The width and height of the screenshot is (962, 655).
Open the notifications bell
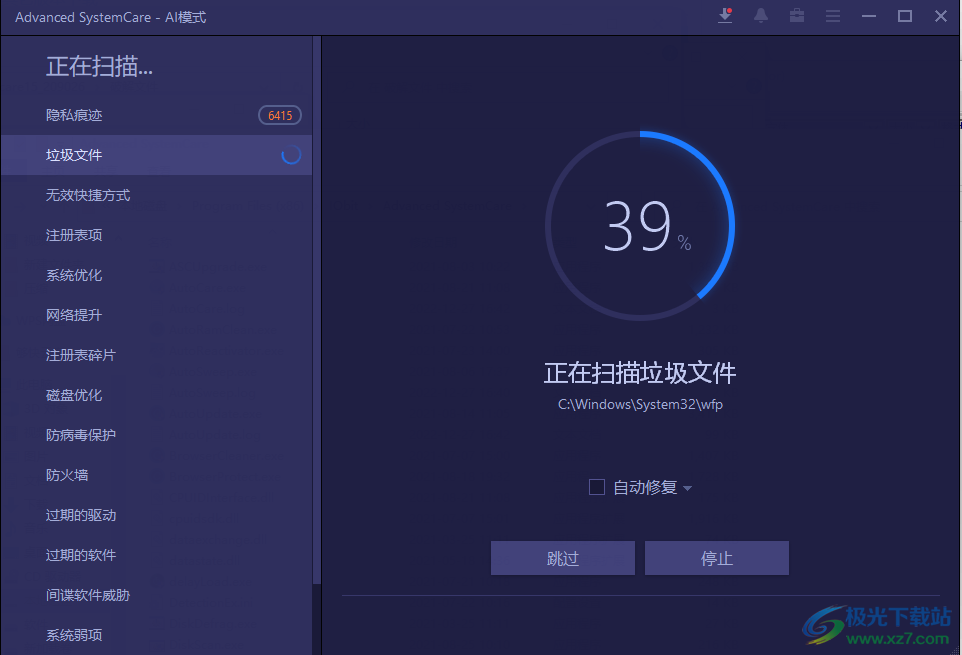[761, 16]
